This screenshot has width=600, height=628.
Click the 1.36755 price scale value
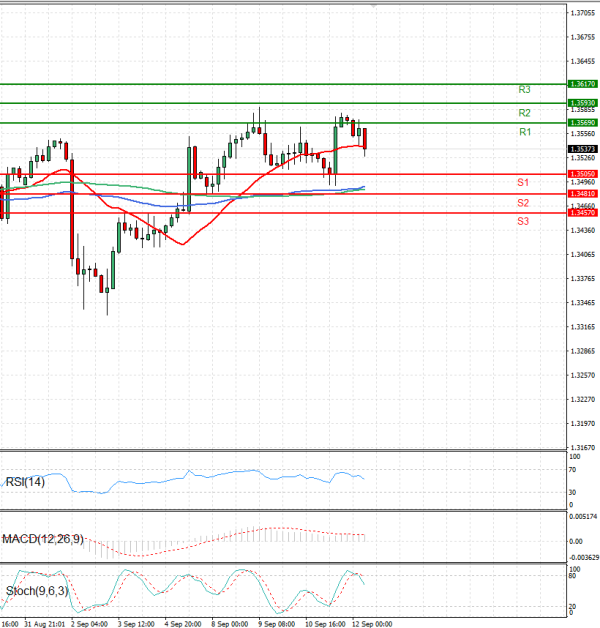pos(583,37)
